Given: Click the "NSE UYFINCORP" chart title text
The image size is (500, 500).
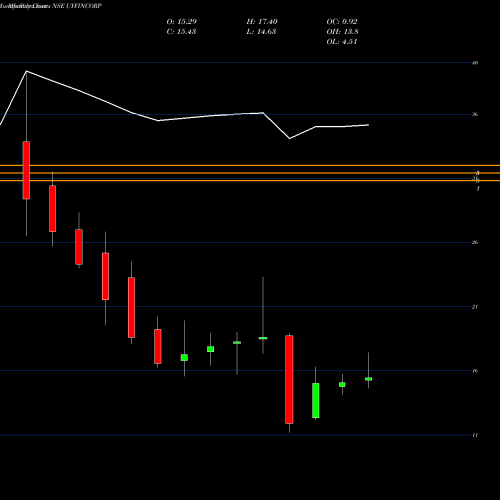Looking at the screenshot, I should point(77,6).
